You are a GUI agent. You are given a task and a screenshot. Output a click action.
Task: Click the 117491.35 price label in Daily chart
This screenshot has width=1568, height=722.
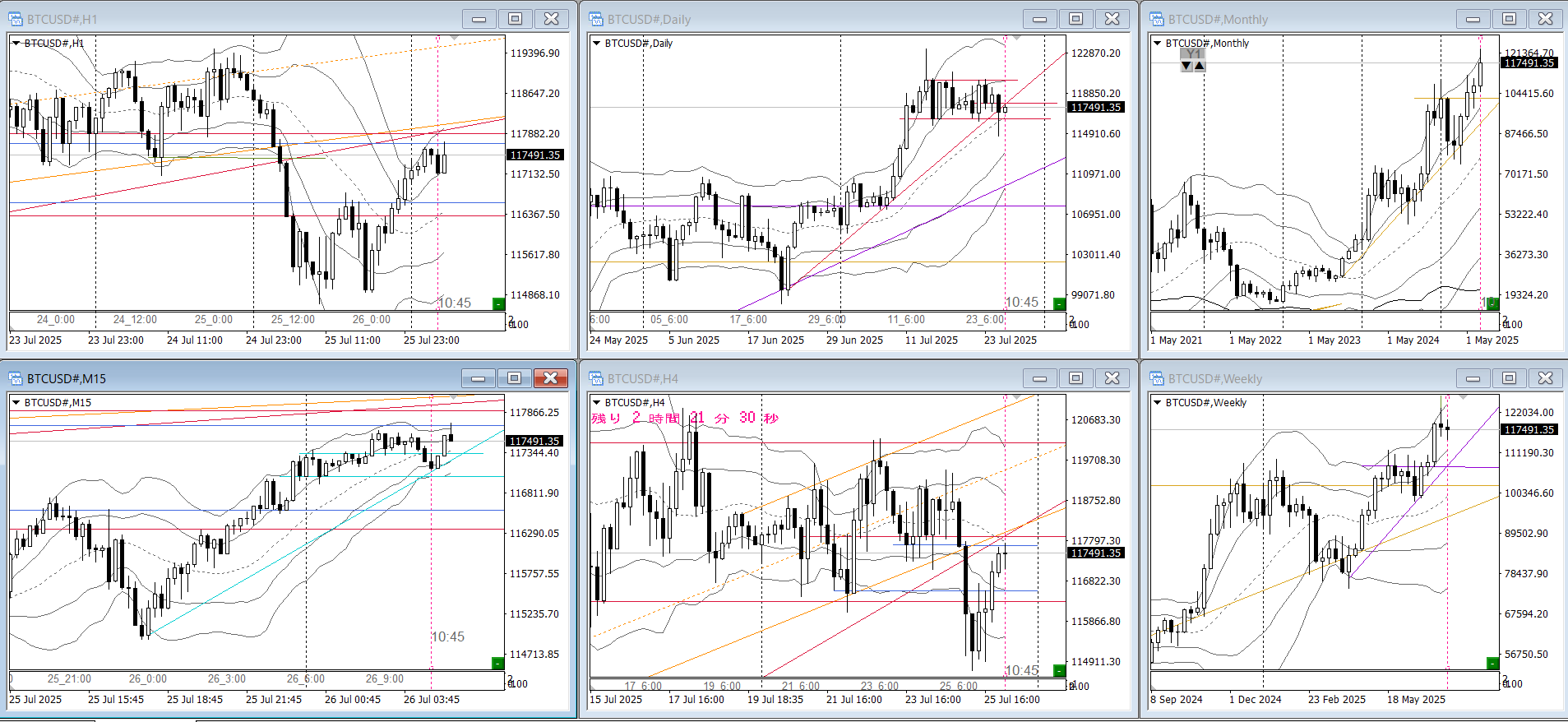pos(1095,107)
